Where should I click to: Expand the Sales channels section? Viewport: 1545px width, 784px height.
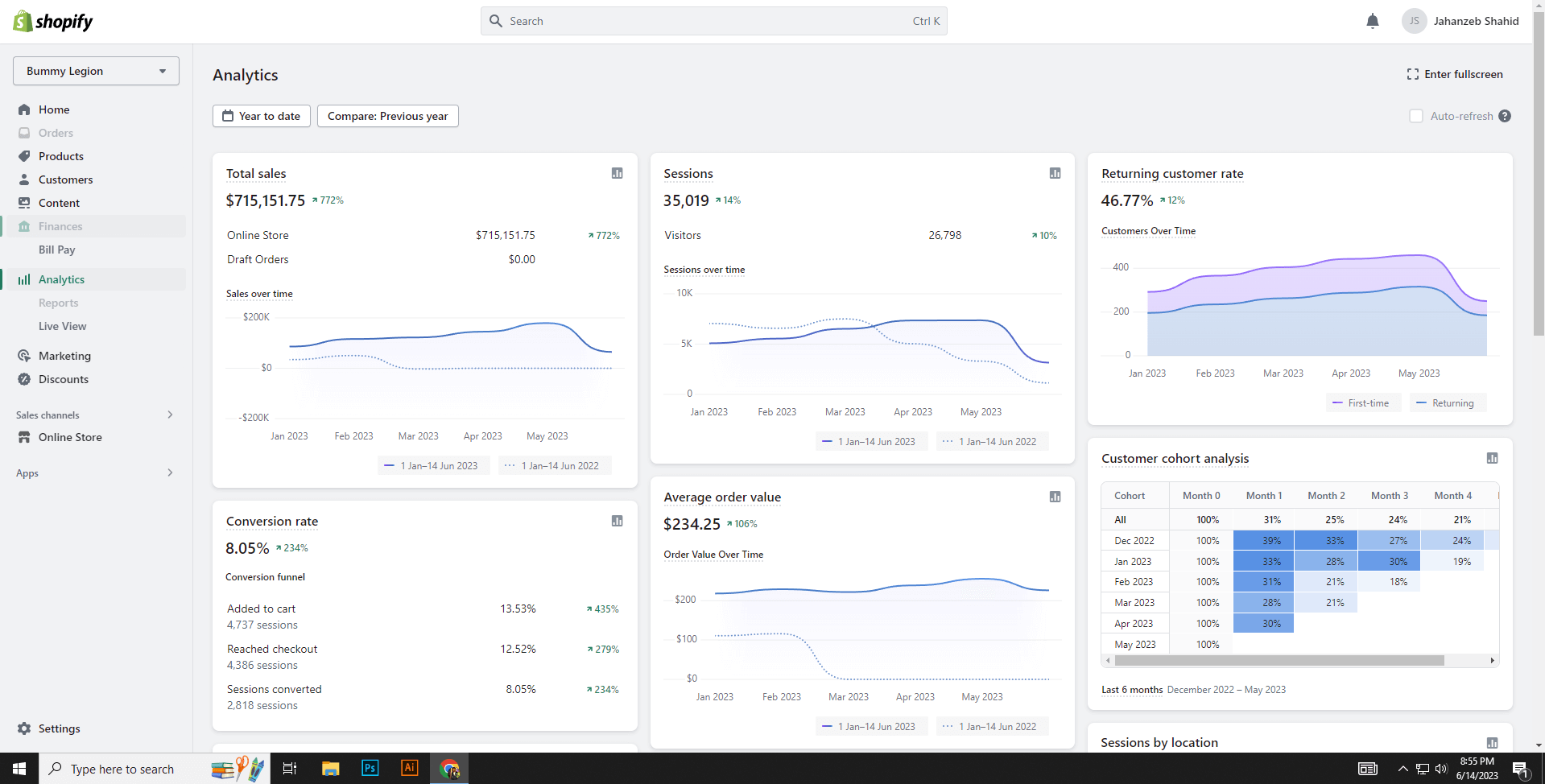click(x=170, y=415)
